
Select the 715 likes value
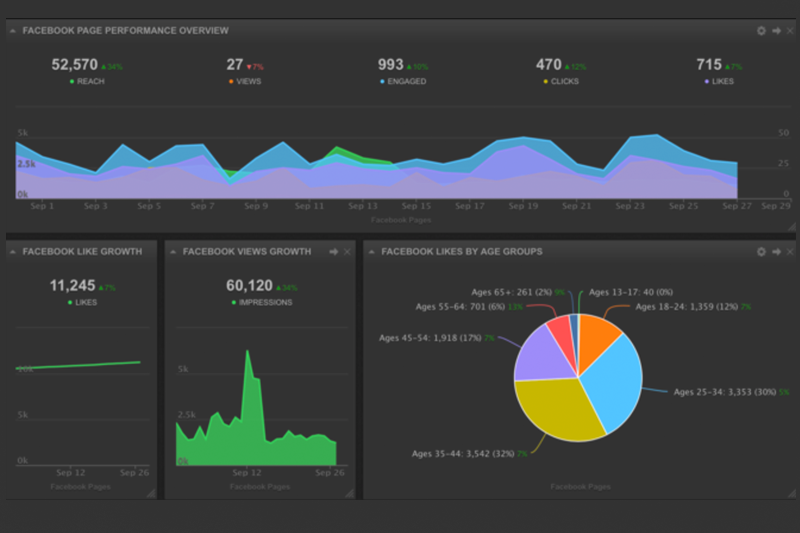(709, 65)
